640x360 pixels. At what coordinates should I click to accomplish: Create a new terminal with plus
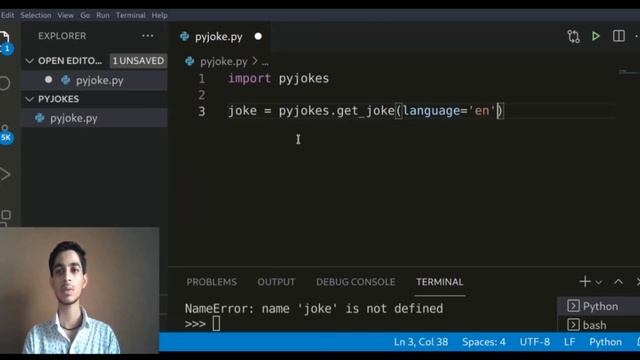[584, 282]
